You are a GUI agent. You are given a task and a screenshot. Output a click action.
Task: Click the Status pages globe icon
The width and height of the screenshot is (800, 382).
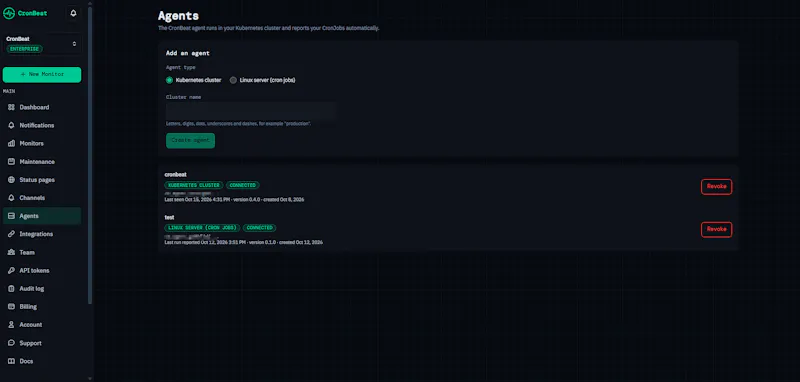click(x=11, y=180)
